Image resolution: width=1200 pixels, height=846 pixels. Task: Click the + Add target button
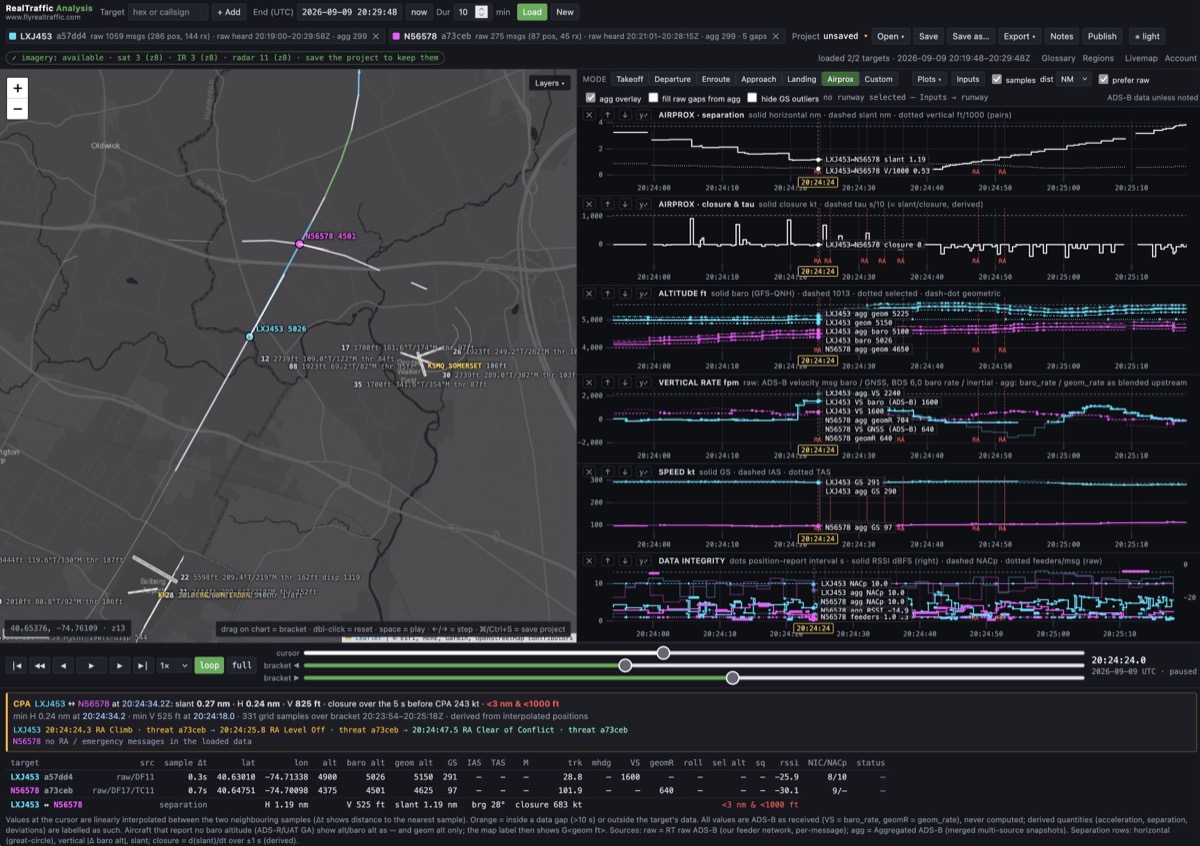click(229, 12)
